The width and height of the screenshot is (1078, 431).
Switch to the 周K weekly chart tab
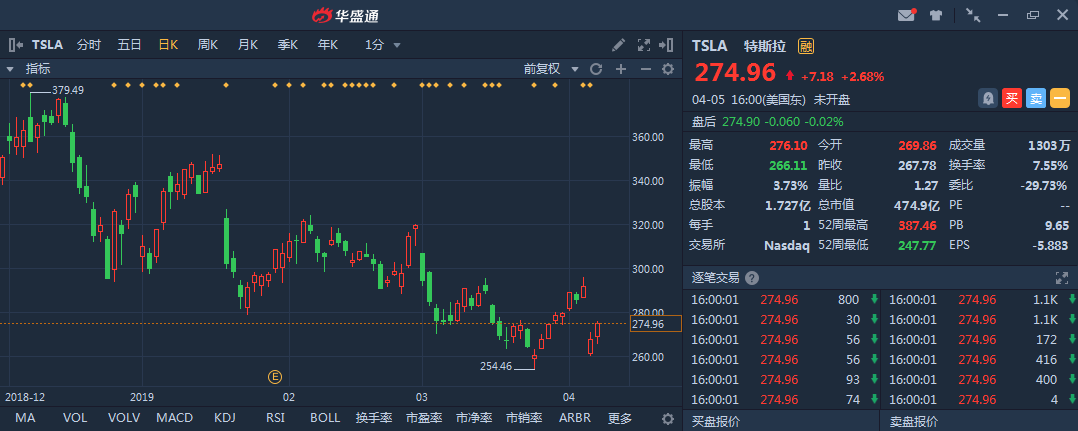pos(208,45)
